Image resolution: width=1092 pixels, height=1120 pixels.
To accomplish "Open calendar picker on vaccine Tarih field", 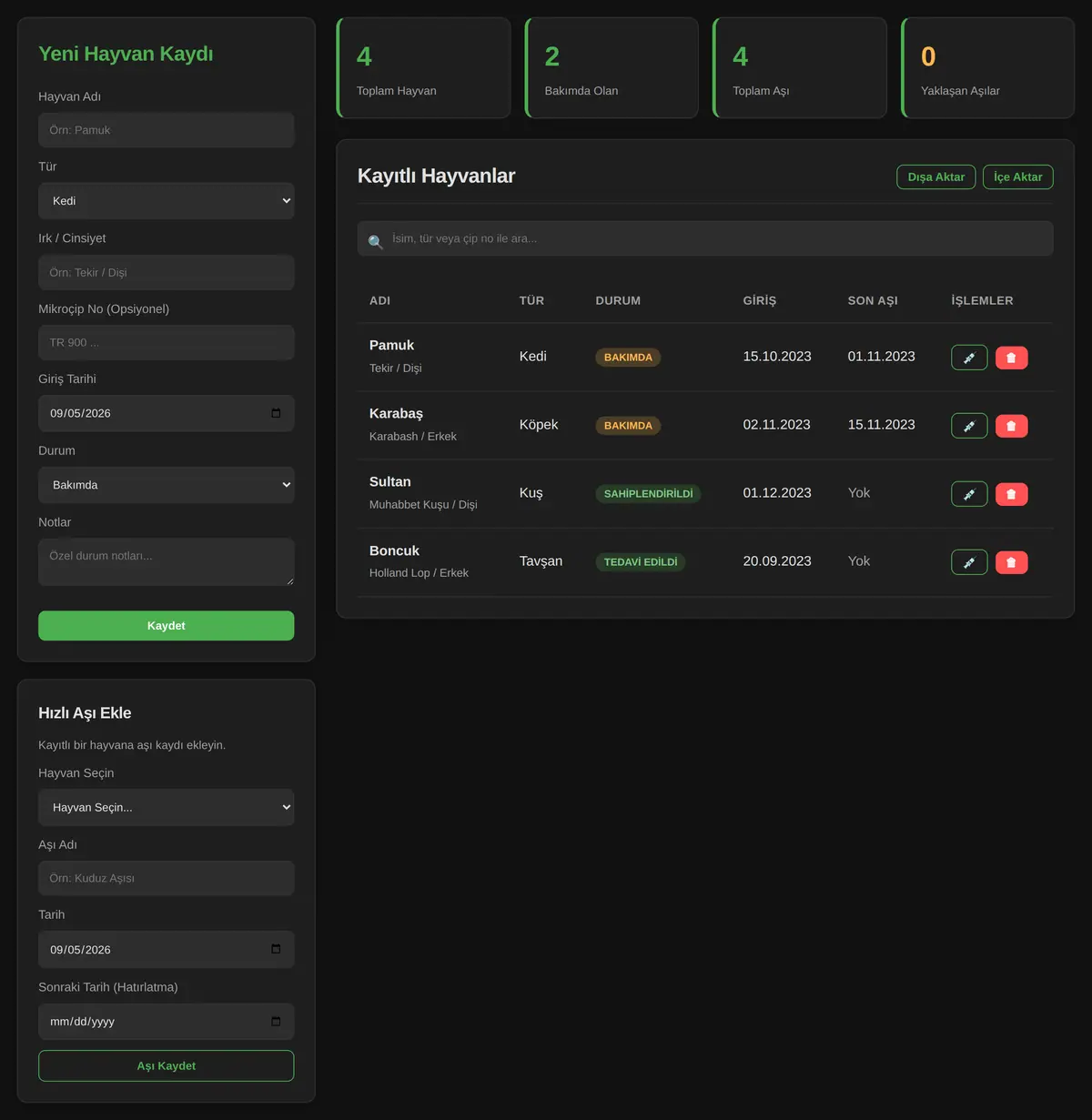I will pos(276,949).
